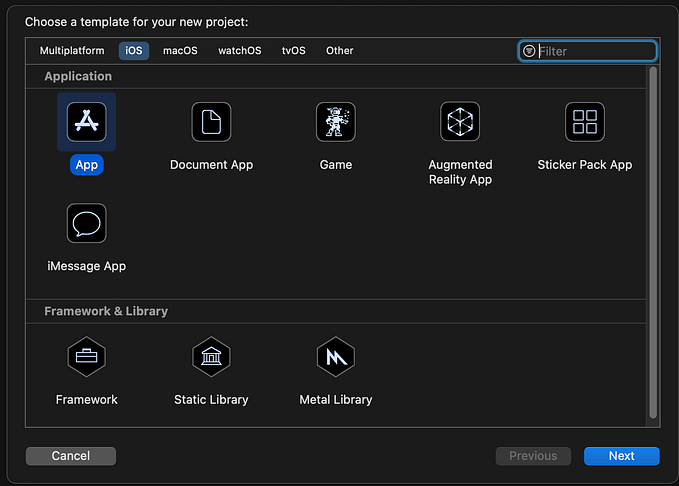Pick the Game template icon
Screen dimensions: 679x486
click(336, 122)
